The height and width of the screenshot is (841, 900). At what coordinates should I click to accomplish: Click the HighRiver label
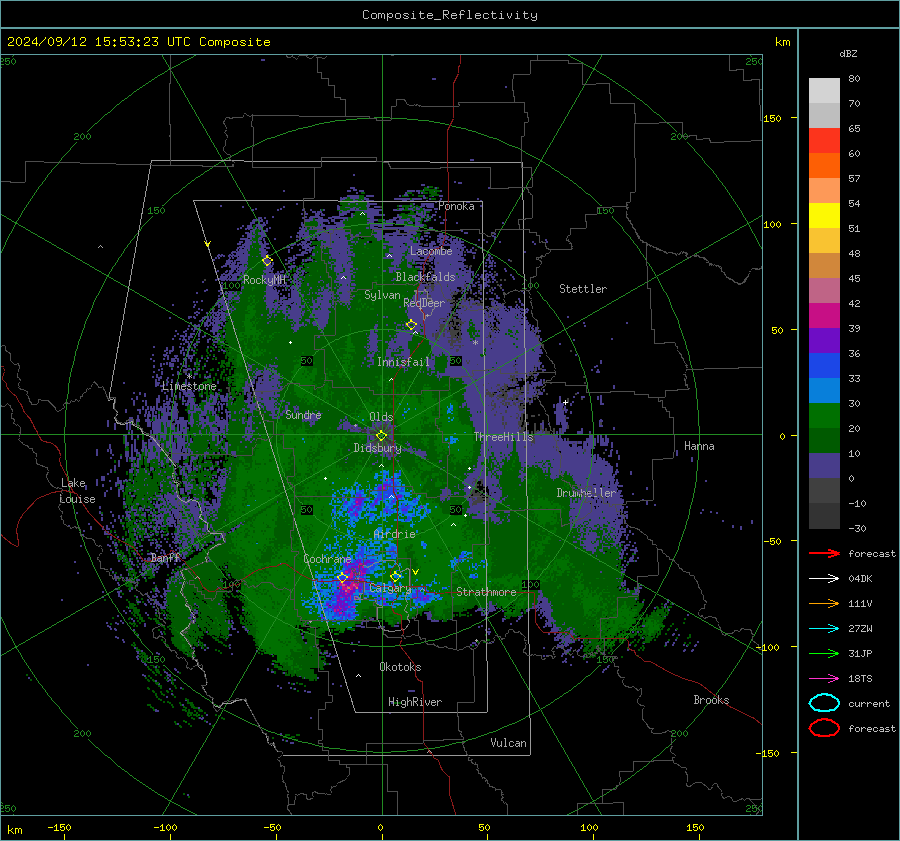[415, 702]
